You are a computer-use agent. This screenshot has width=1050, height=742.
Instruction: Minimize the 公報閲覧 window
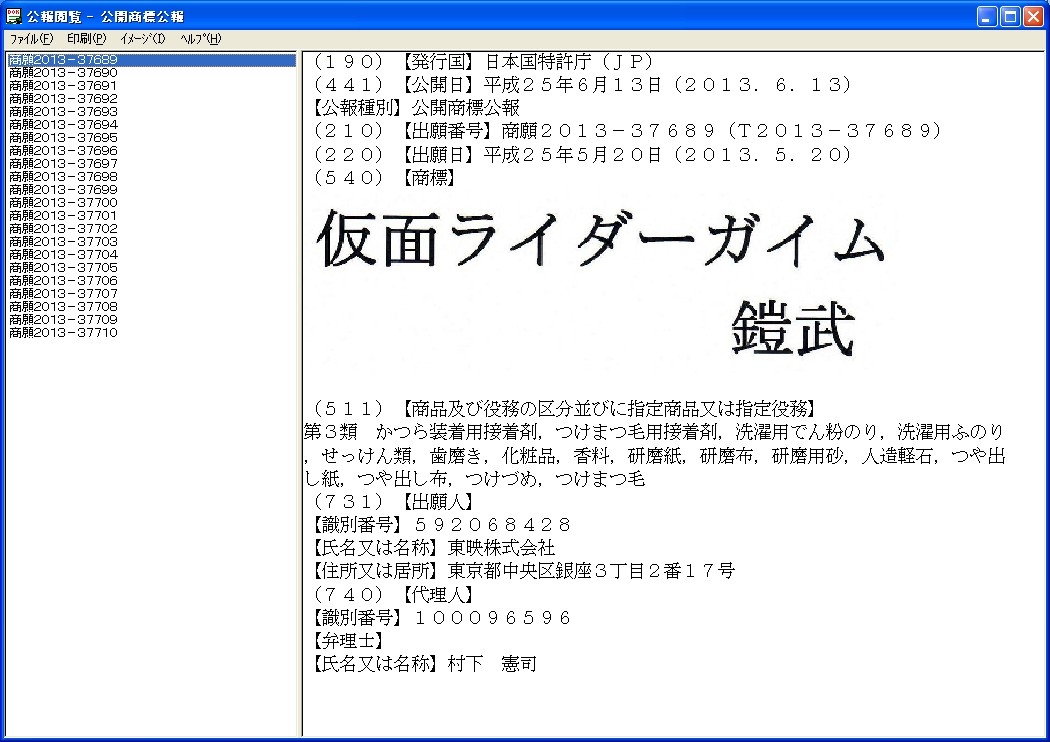[987, 17]
